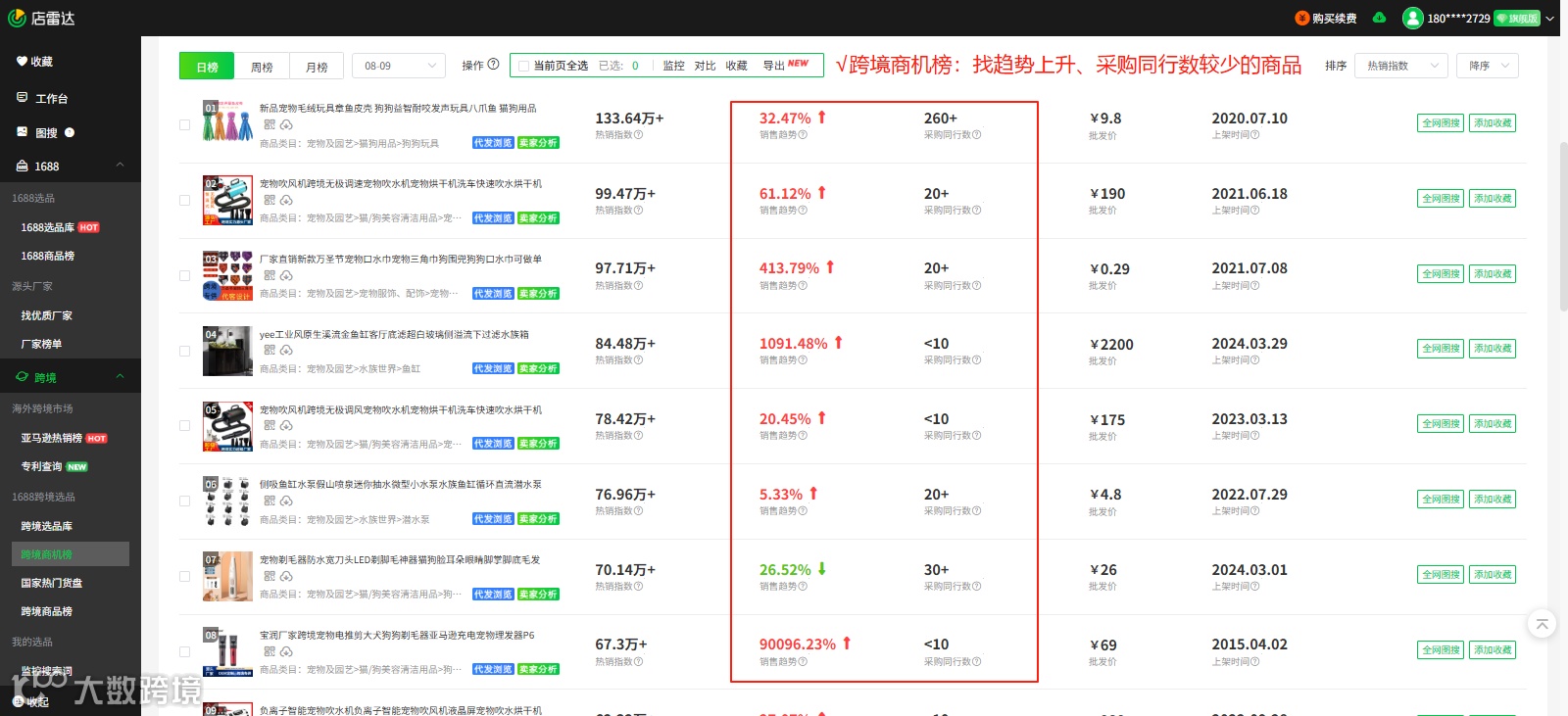The image size is (1568, 716).
Task: Click the cloud download icon under product 01
Action: [x=286, y=124]
